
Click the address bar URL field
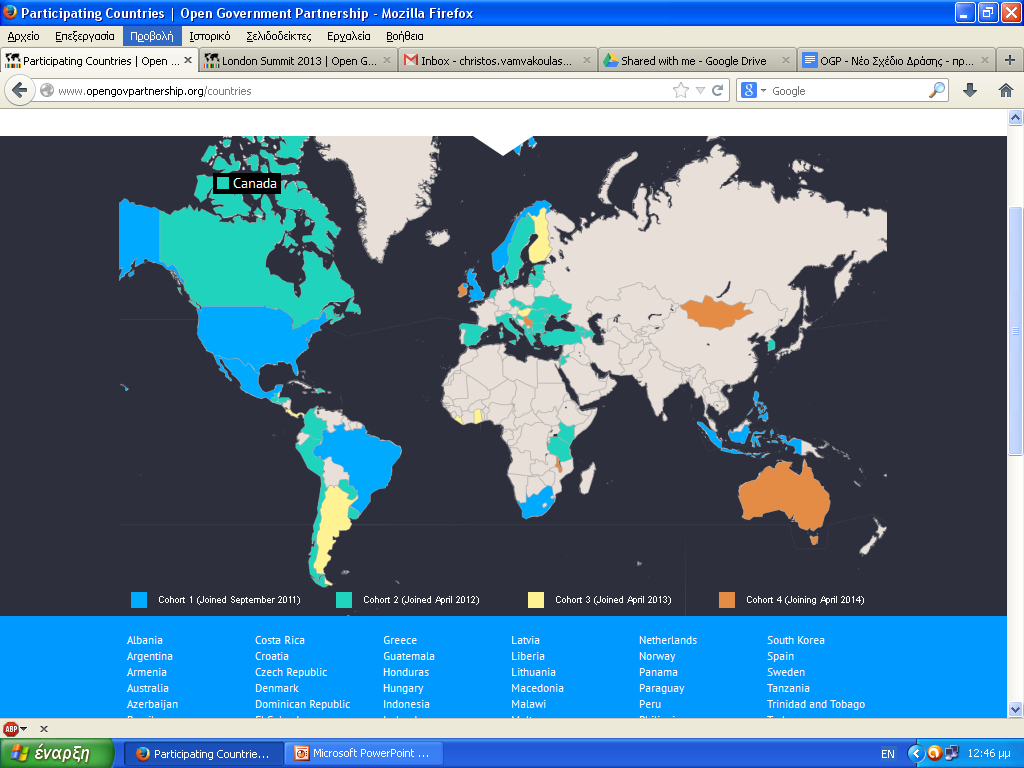tap(362, 91)
